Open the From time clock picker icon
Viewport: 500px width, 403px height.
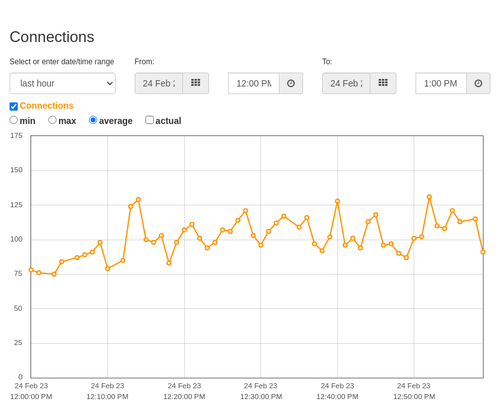click(291, 83)
